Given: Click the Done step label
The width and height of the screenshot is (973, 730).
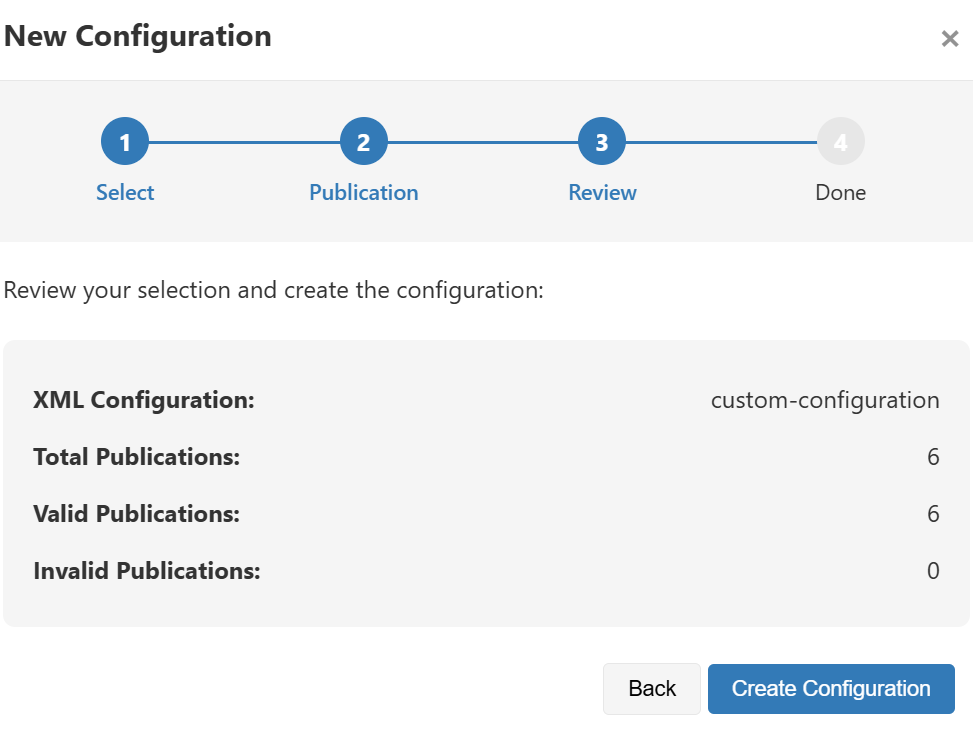Looking at the screenshot, I should pyautogui.click(x=840, y=192).
